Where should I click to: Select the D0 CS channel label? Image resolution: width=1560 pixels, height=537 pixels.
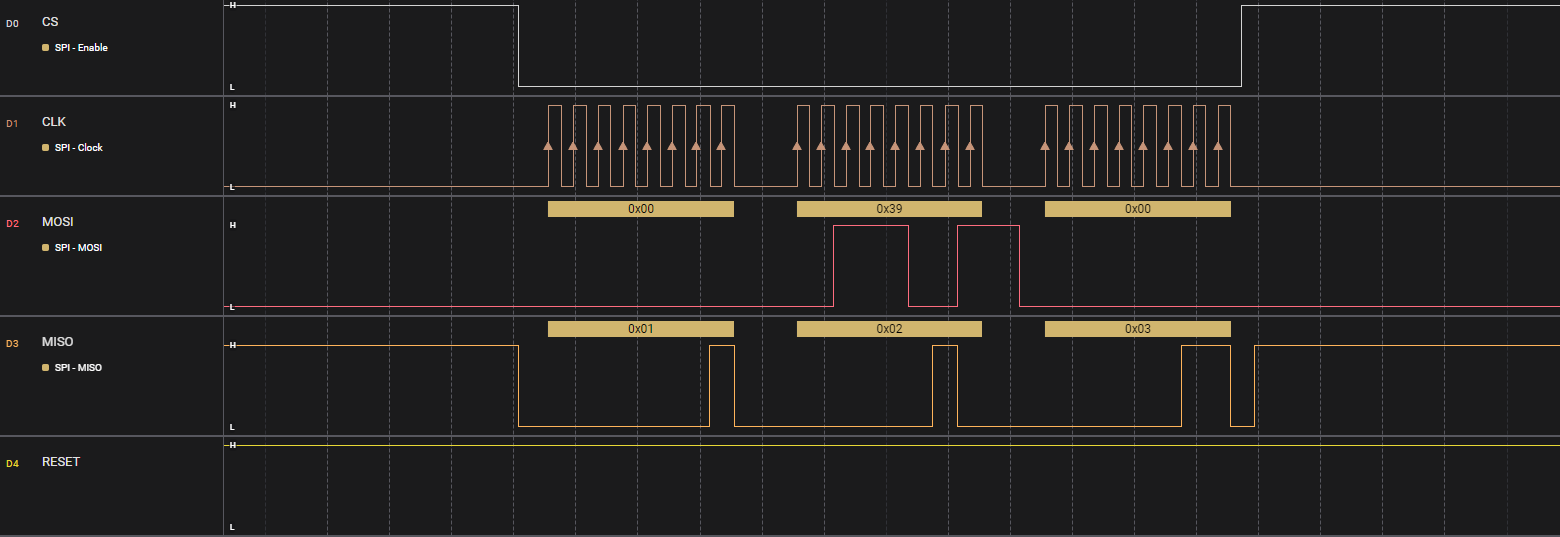[x=50, y=22]
